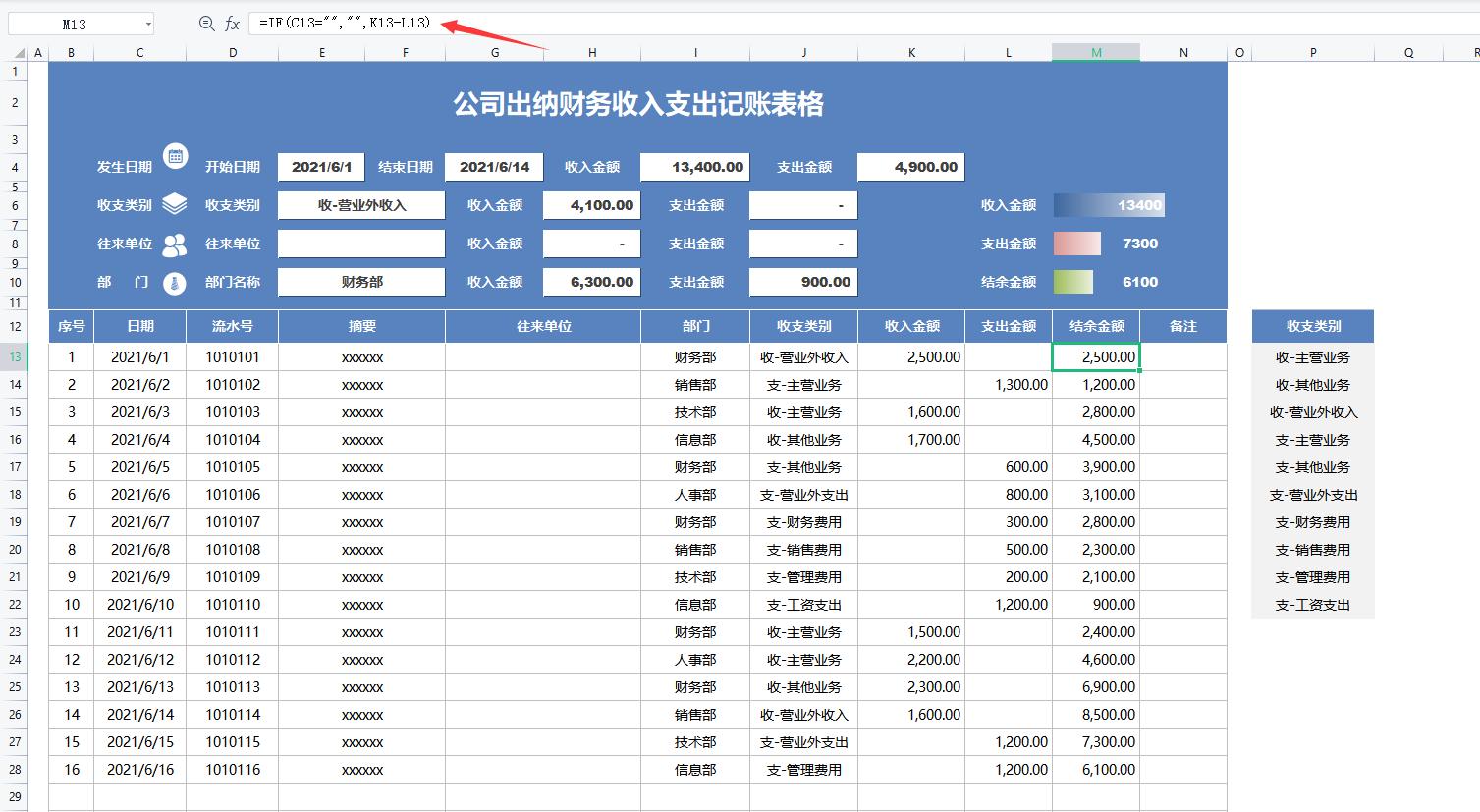The image size is (1480, 812).
Task: Select row 13 by clicking its header
Action: 14,356
